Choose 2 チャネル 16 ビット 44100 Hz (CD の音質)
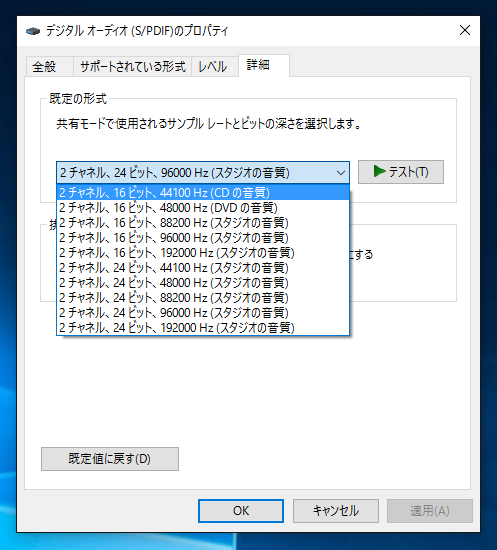The height and width of the screenshot is (550, 497). coord(203,193)
